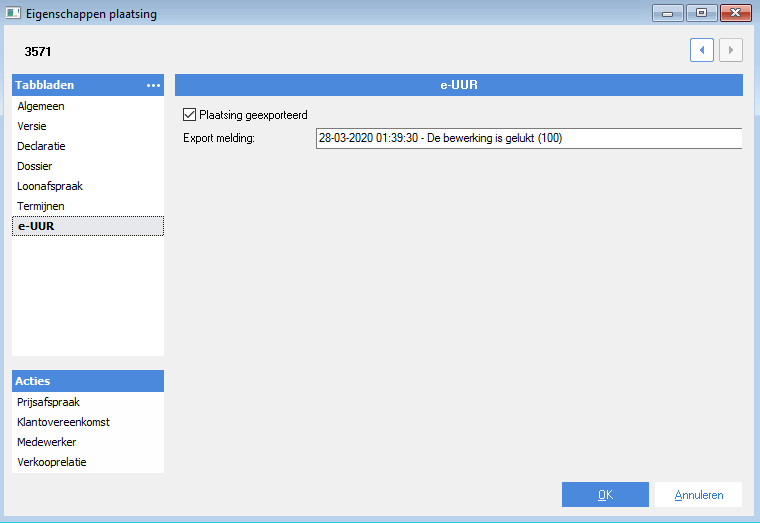This screenshot has width=760, height=523.
Task: Cancel with the Annuleren button
Action: point(698,494)
